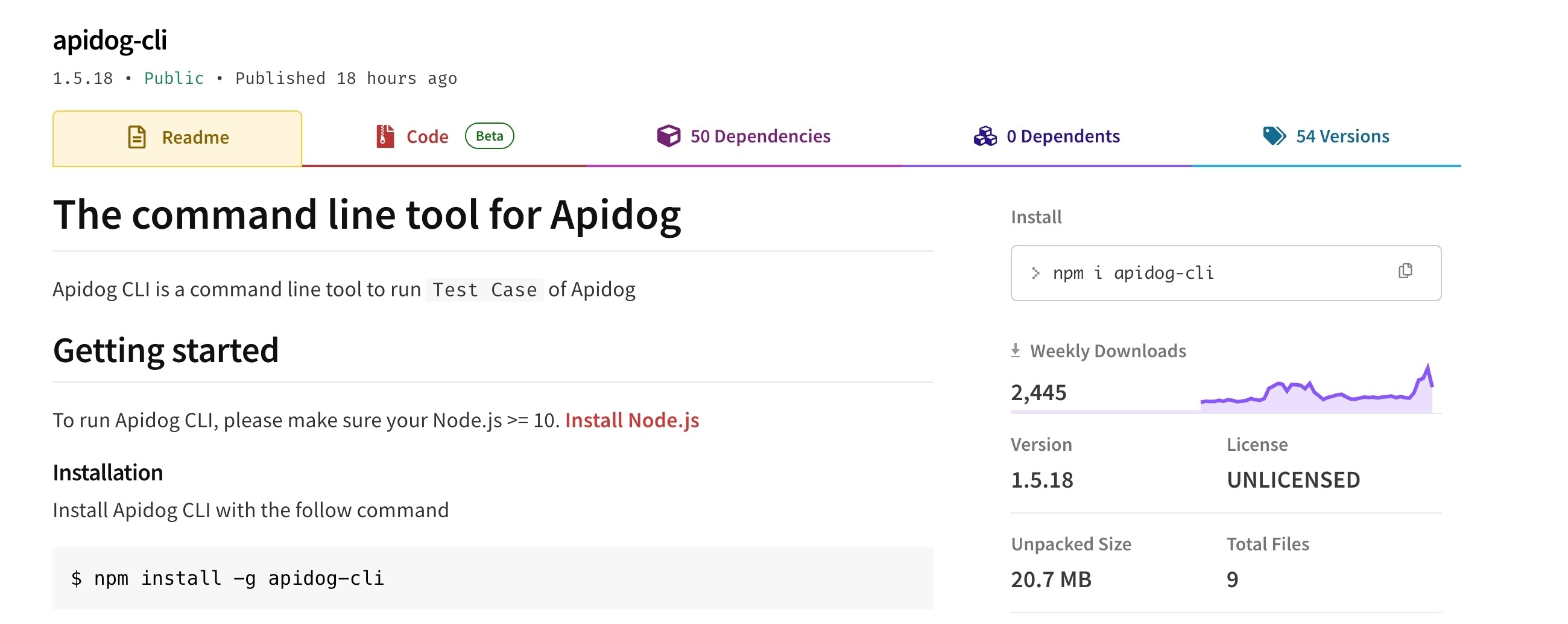Follow the Install Node.js link
Screen dimensions: 1568x624
click(x=632, y=421)
